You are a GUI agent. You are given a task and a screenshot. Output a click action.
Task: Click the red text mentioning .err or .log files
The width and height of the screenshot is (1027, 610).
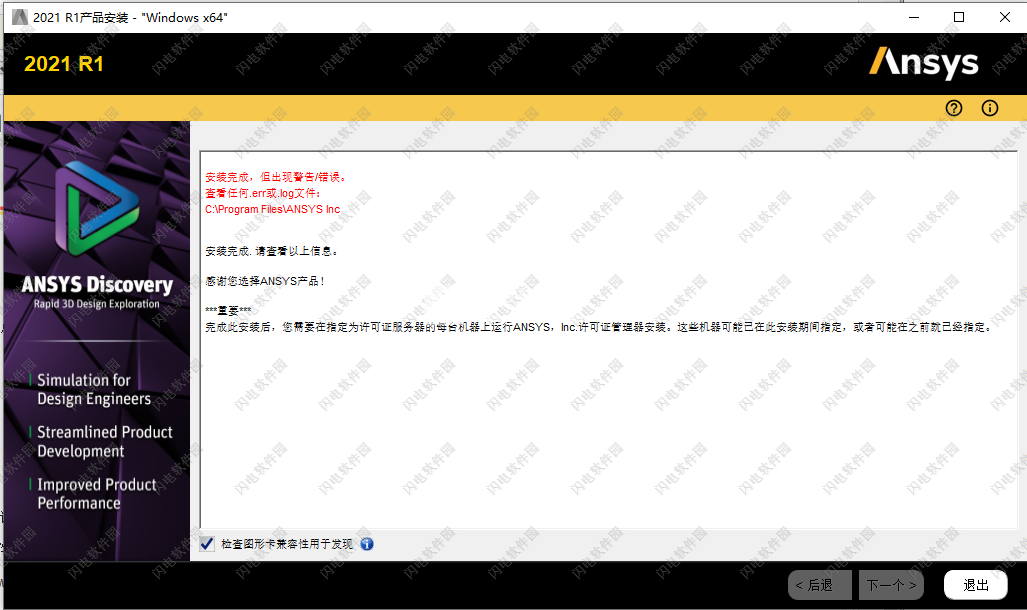263,193
